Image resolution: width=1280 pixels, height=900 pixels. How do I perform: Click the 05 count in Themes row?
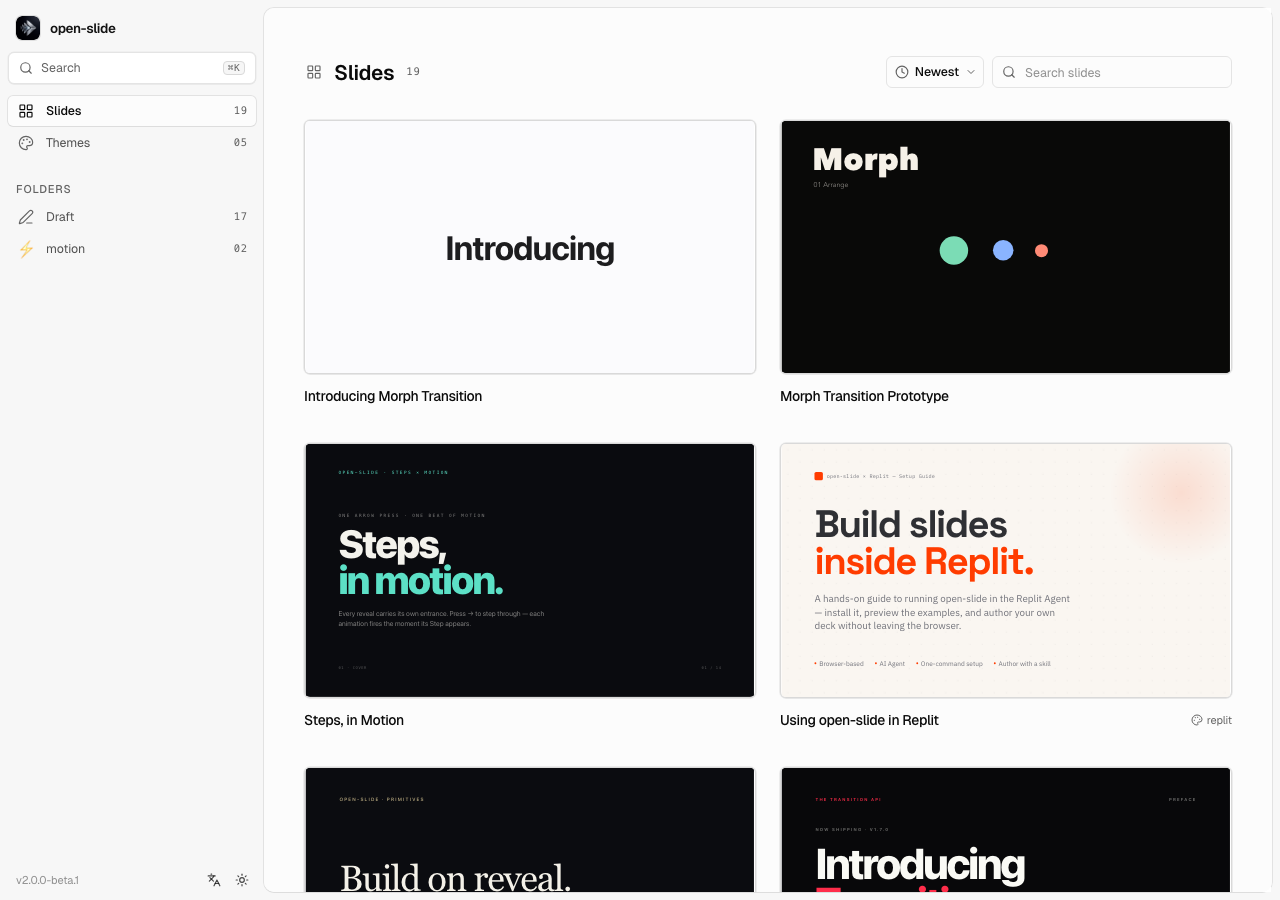click(240, 143)
